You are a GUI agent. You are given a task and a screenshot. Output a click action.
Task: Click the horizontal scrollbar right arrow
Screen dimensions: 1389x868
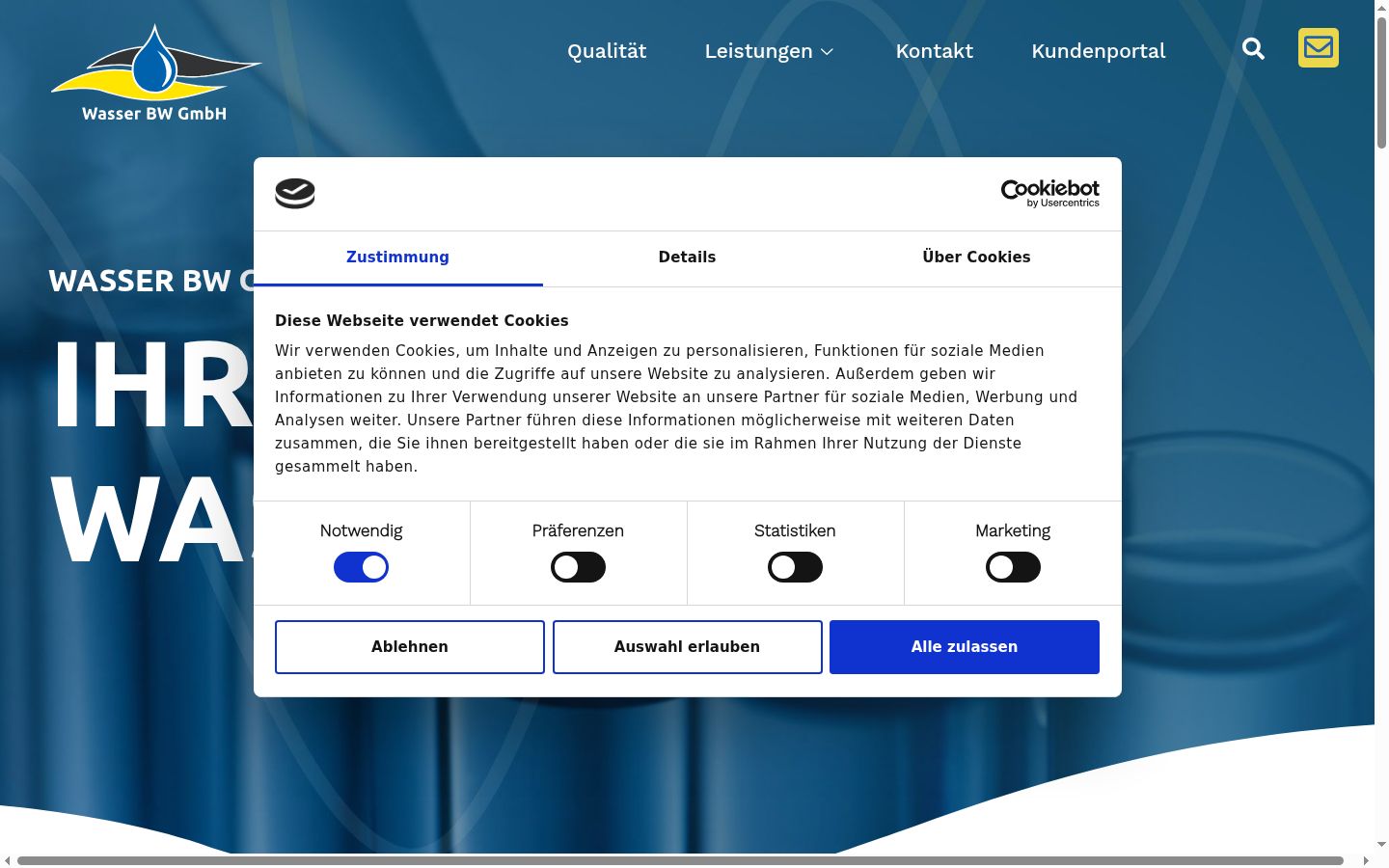tap(1366, 860)
